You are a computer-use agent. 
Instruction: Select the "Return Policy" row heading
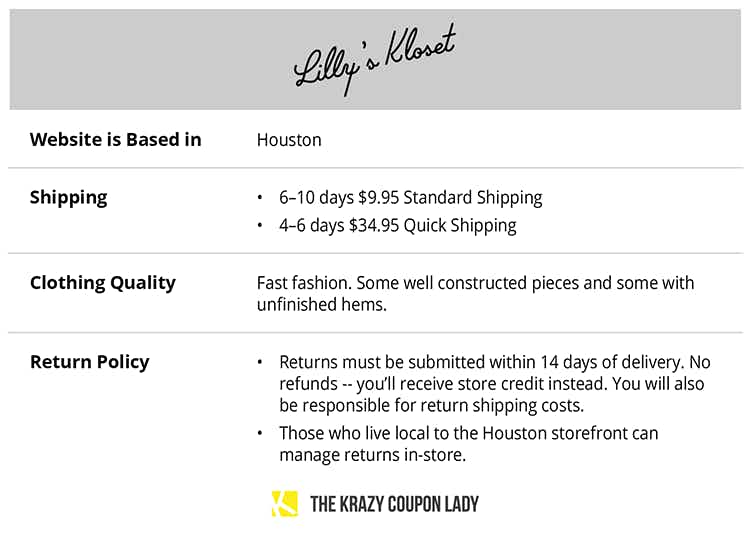point(89,362)
